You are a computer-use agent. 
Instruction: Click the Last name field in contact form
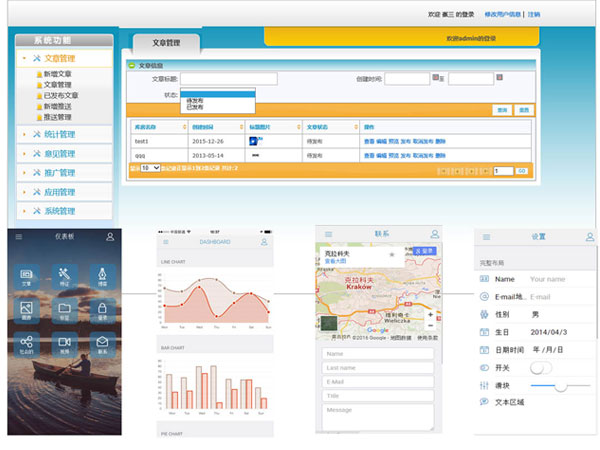[x=378, y=367]
